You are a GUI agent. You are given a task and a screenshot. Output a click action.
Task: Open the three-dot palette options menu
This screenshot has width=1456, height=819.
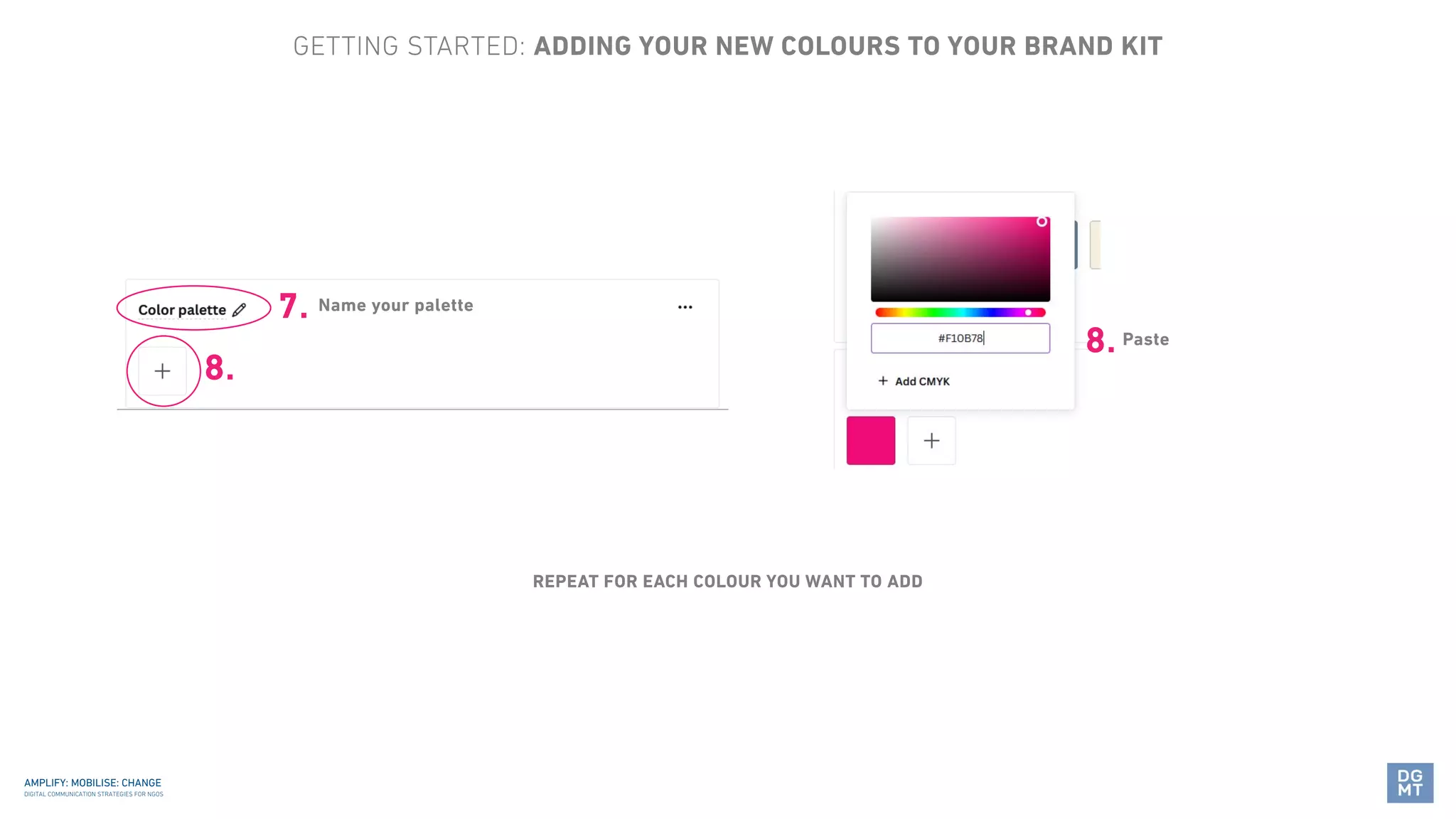click(x=685, y=307)
